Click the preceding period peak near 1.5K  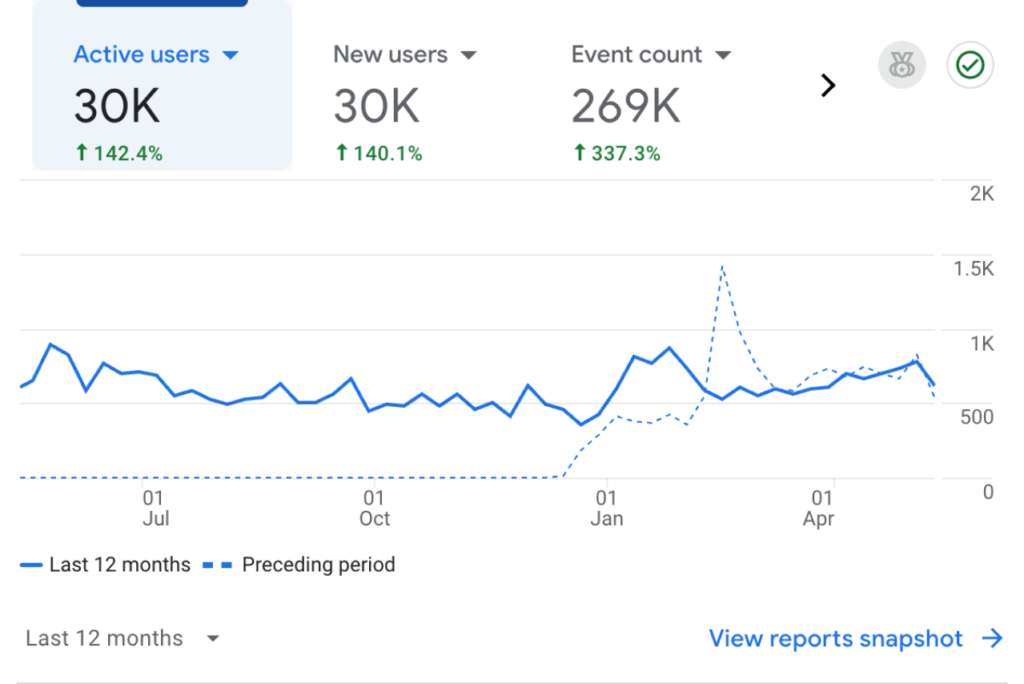[722, 267]
